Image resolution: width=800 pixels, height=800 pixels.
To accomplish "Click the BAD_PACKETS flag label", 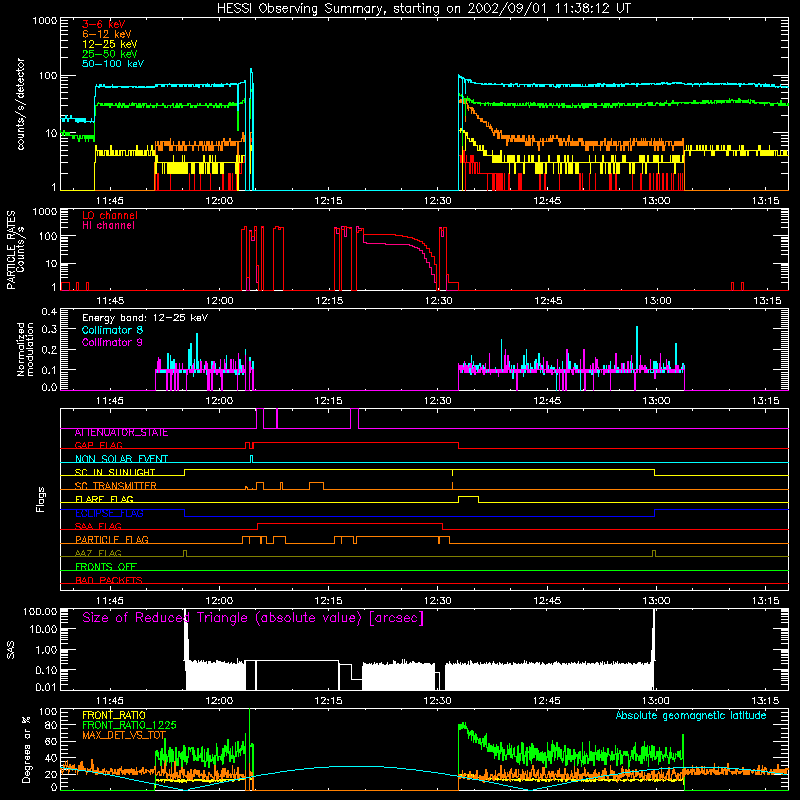I will tap(109, 581).
